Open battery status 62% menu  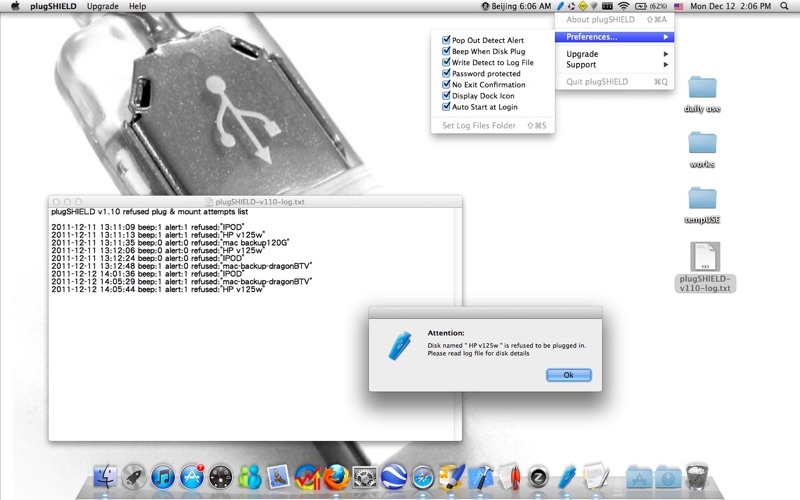pos(651,6)
